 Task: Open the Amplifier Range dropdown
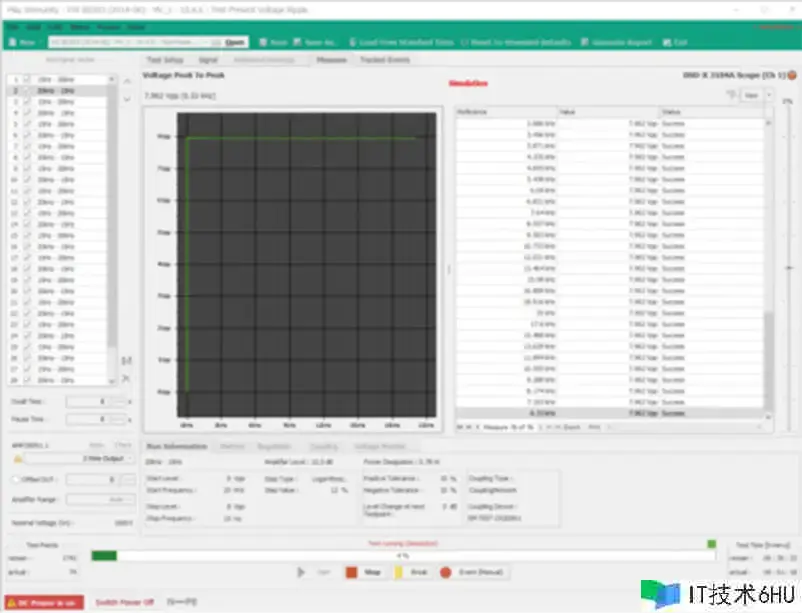(107, 498)
